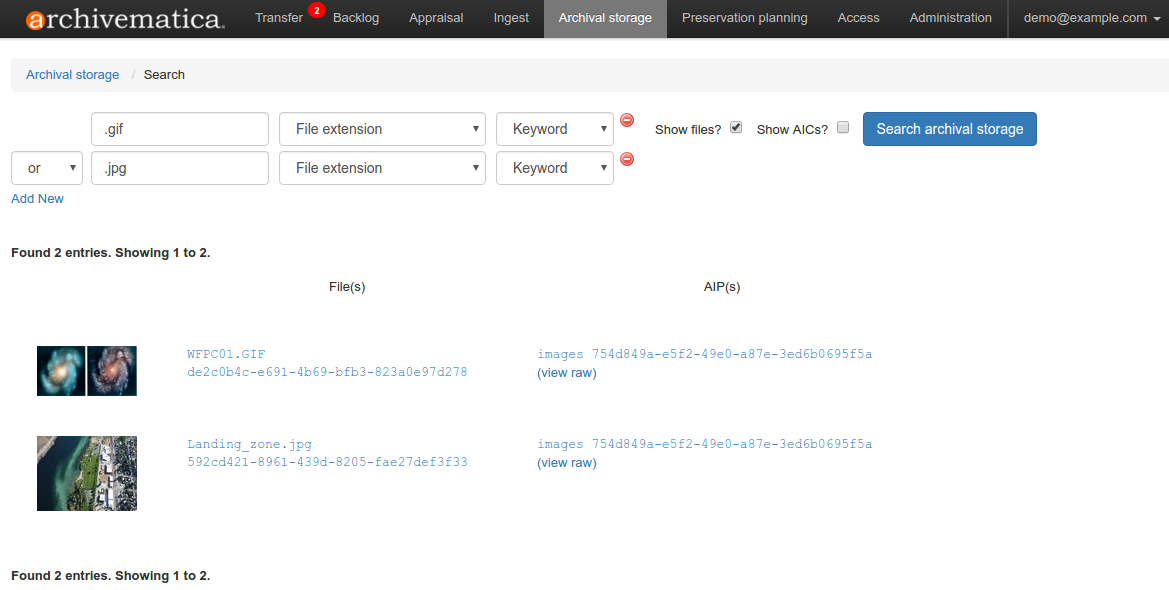Toggle the Show files checkbox
The image size is (1169, 590).
point(736,128)
